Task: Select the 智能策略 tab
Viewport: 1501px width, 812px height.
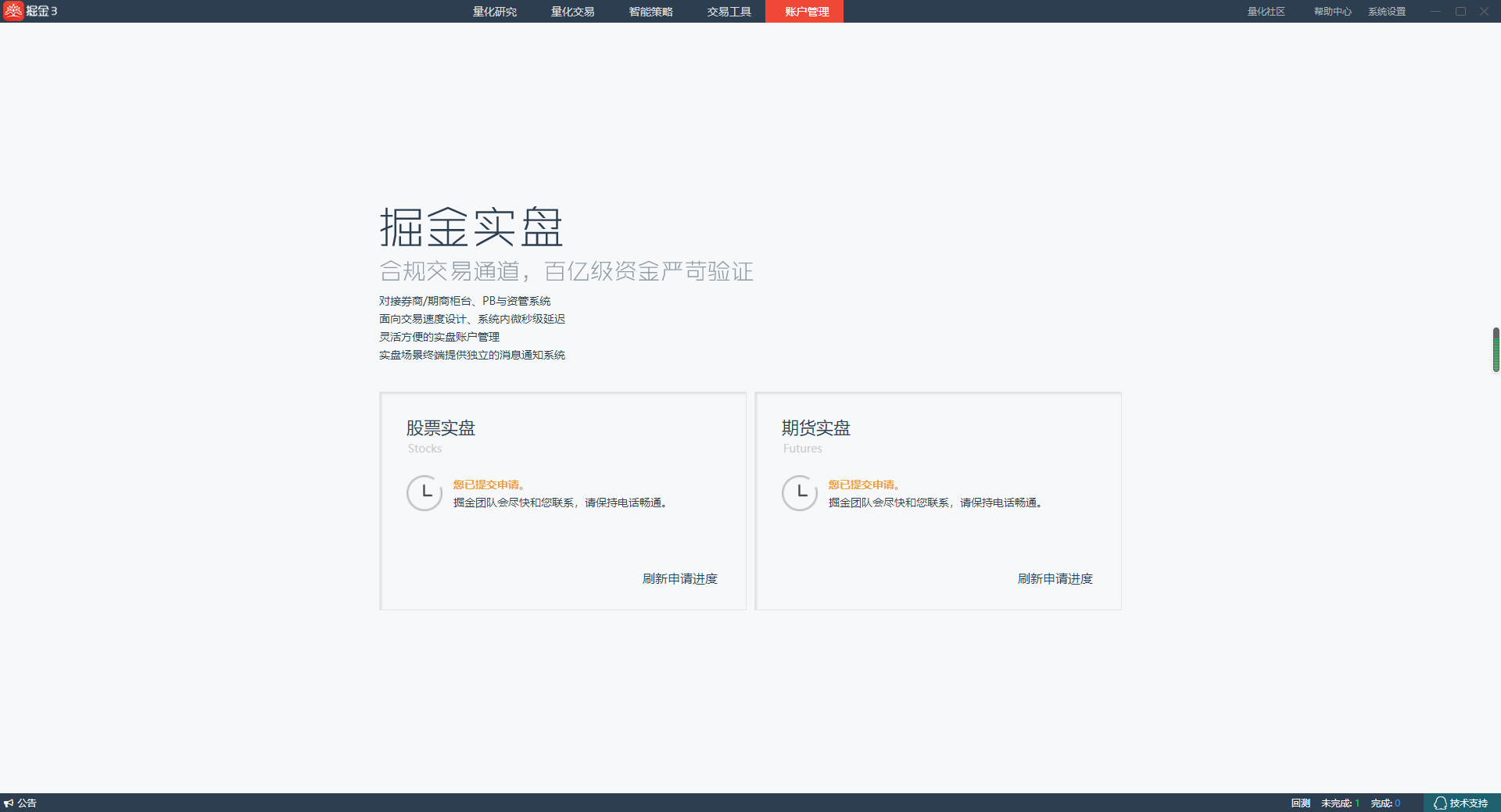Action: click(650, 12)
